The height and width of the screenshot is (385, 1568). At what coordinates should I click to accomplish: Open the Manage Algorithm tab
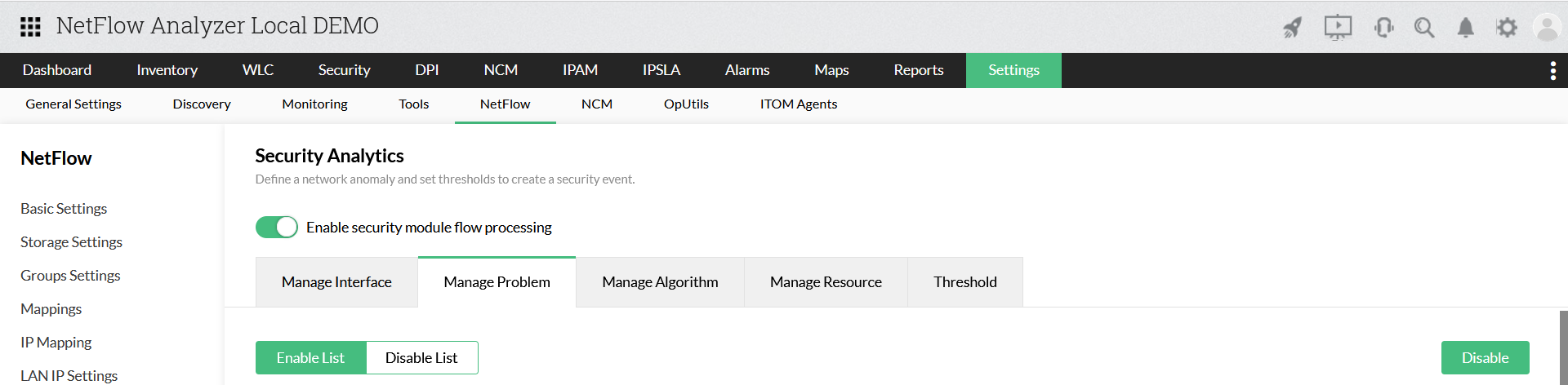[x=660, y=282]
